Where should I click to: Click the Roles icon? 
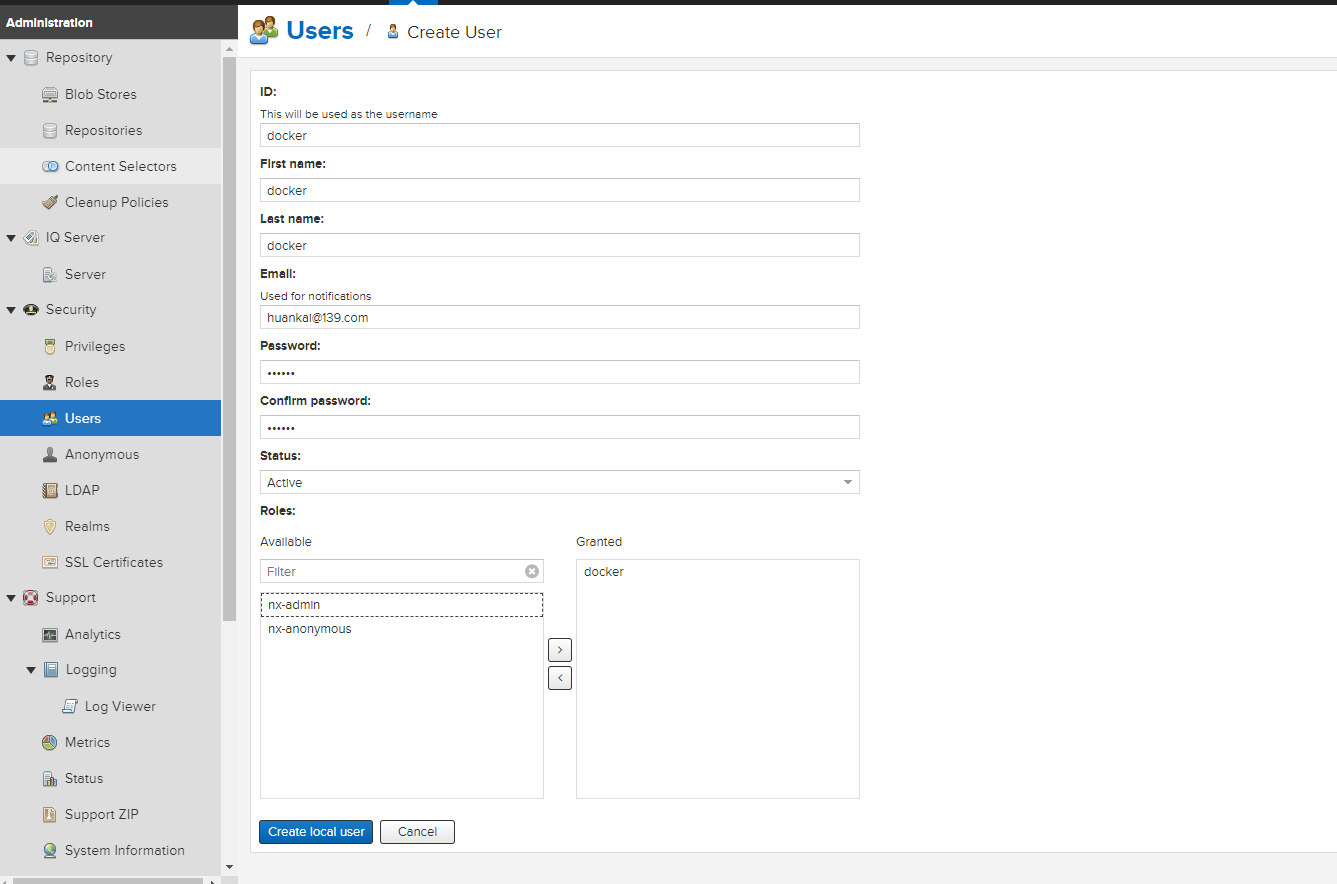(50, 382)
